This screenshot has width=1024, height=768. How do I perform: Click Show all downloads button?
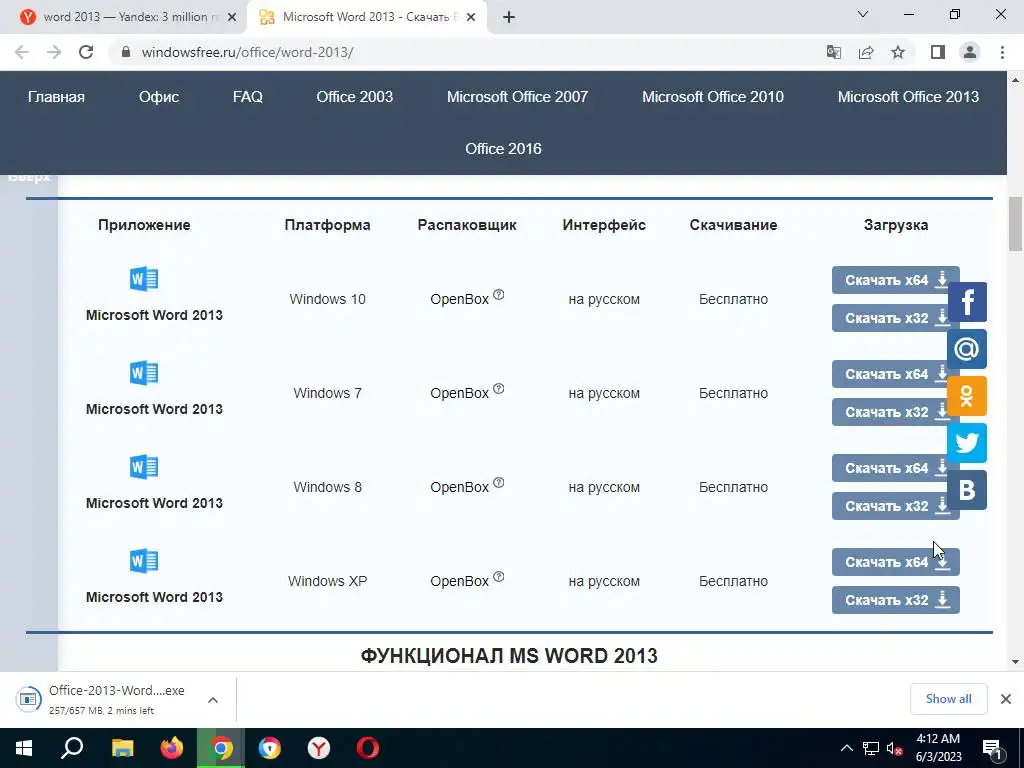(948, 699)
